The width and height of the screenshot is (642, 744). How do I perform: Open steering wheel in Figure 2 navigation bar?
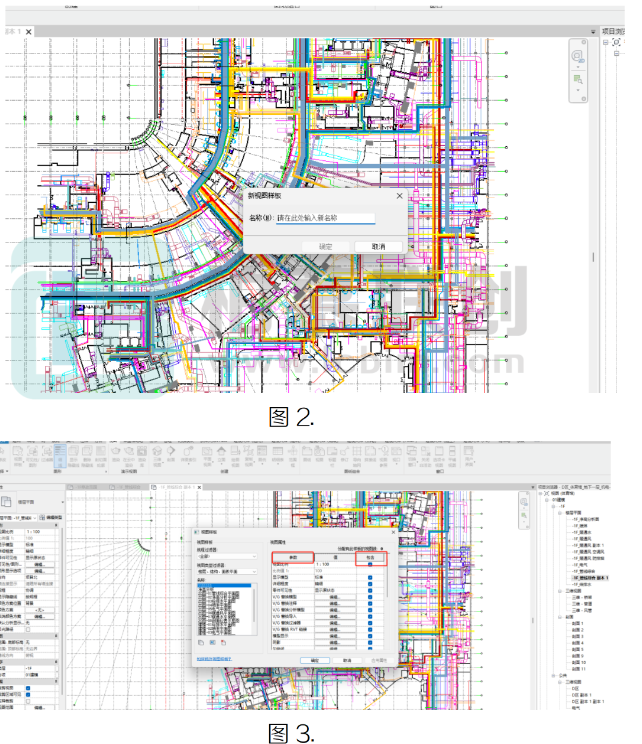click(577, 57)
